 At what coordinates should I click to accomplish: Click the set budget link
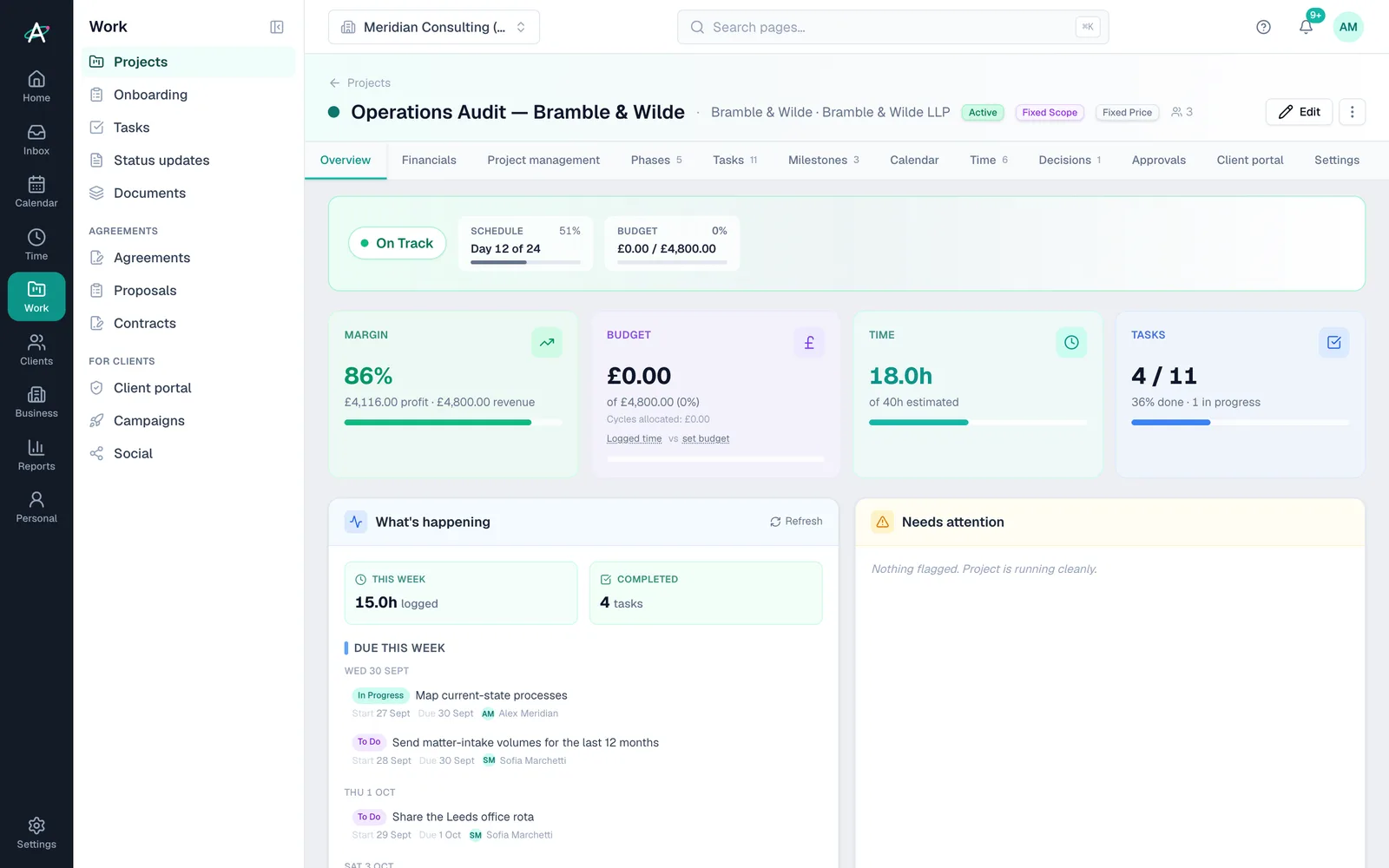pos(706,438)
